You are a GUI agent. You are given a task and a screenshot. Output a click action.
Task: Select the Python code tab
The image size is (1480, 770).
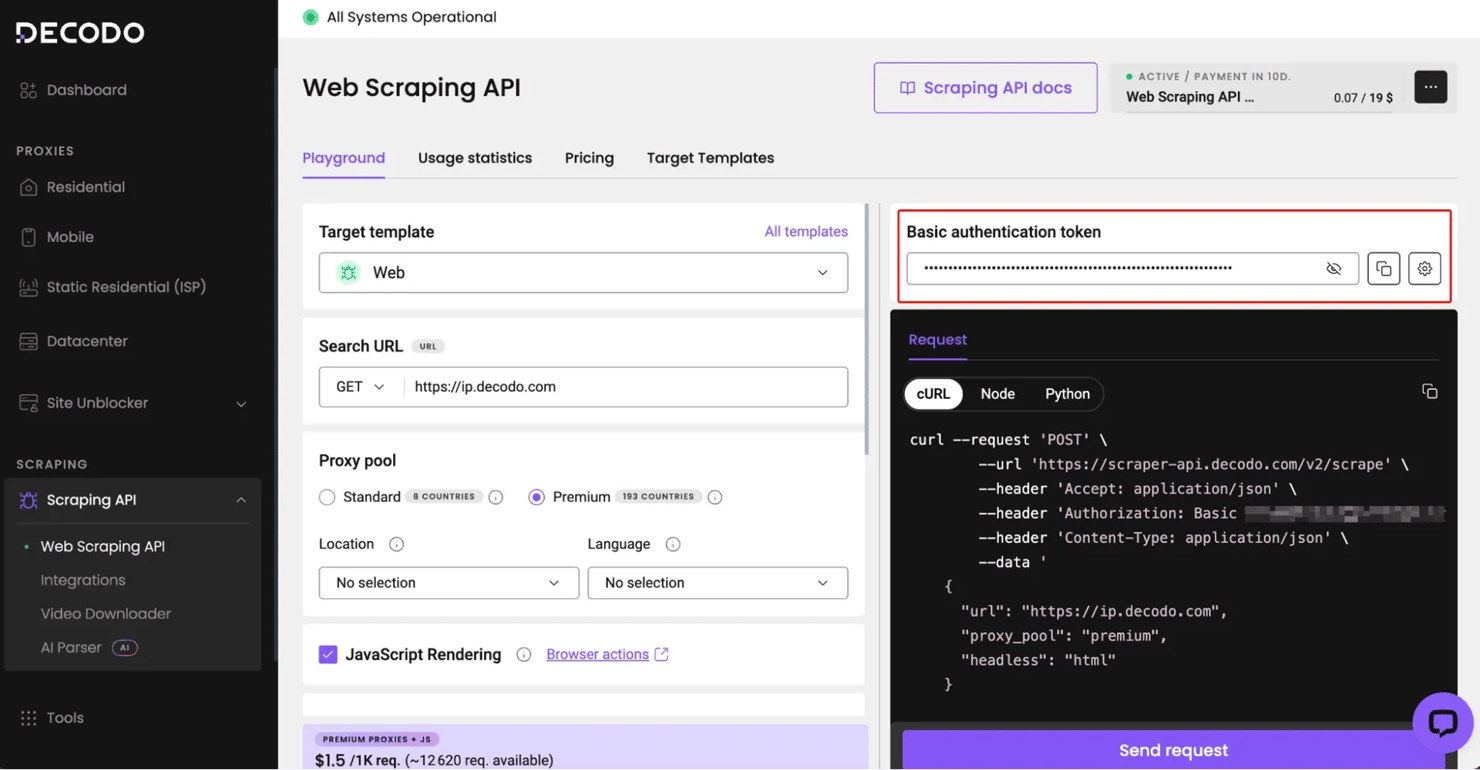(x=1067, y=394)
